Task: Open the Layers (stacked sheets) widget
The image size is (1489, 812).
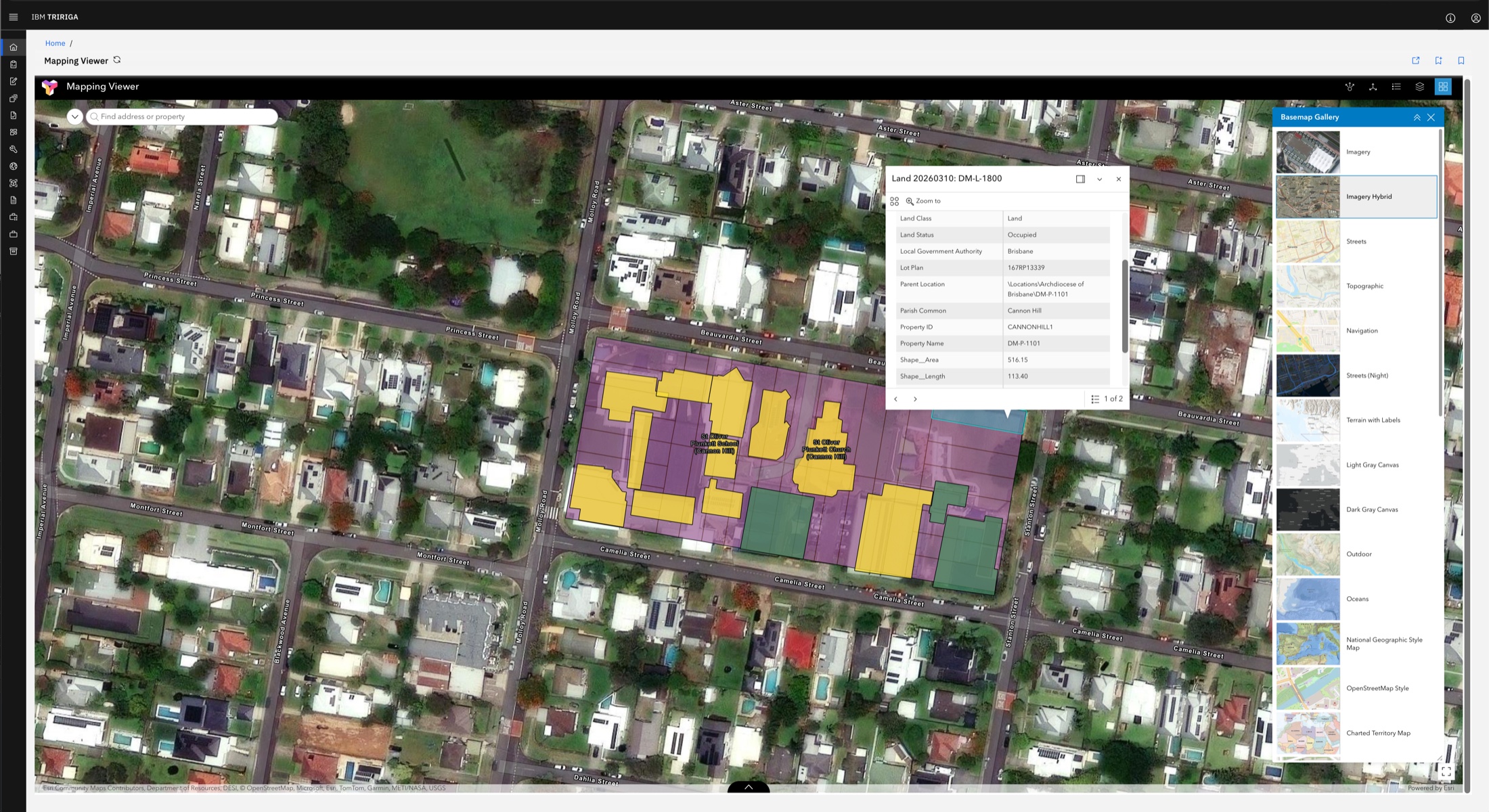Action: click(x=1420, y=87)
